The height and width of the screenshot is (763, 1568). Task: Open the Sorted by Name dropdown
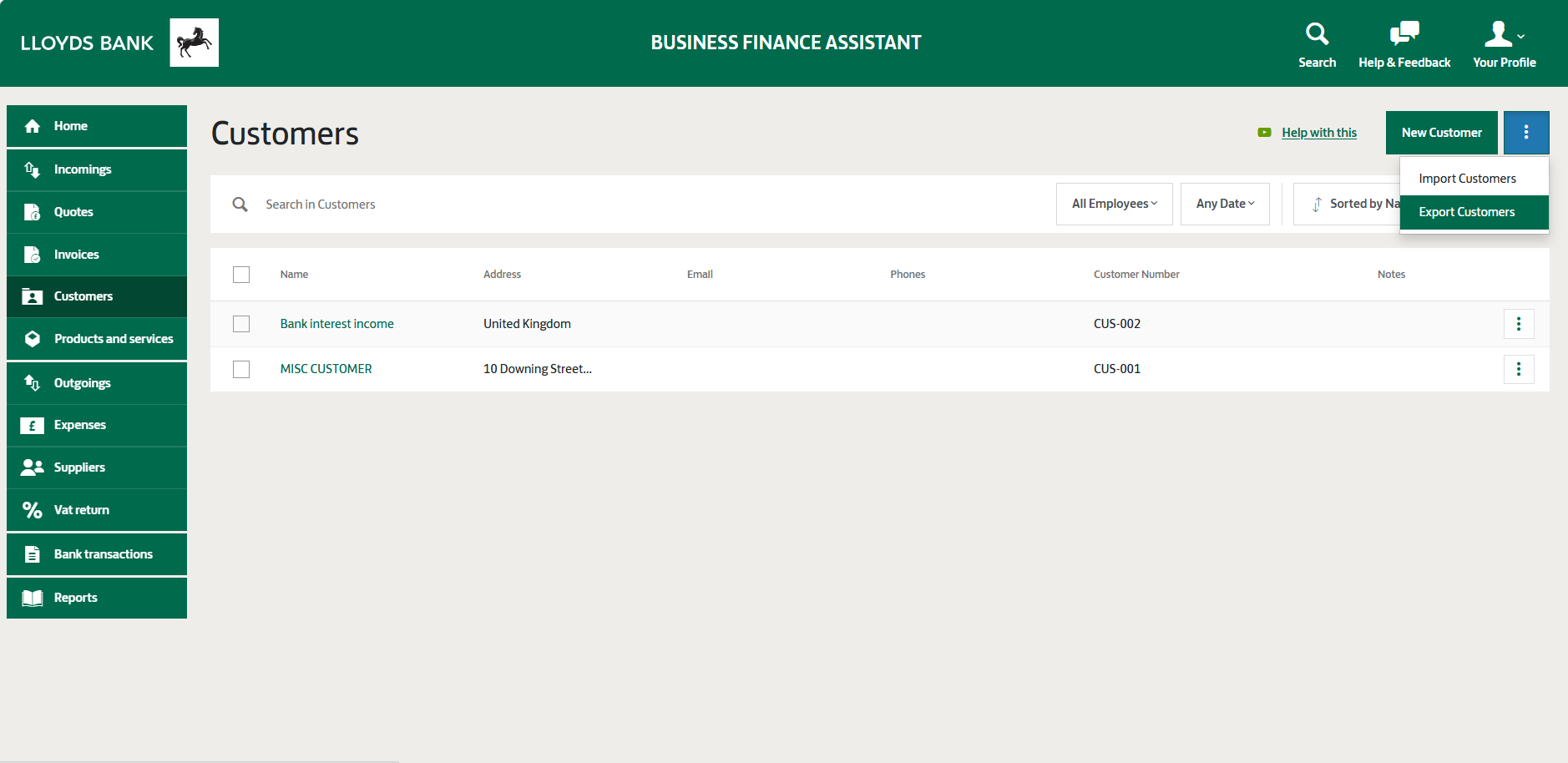click(x=1348, y=204)
